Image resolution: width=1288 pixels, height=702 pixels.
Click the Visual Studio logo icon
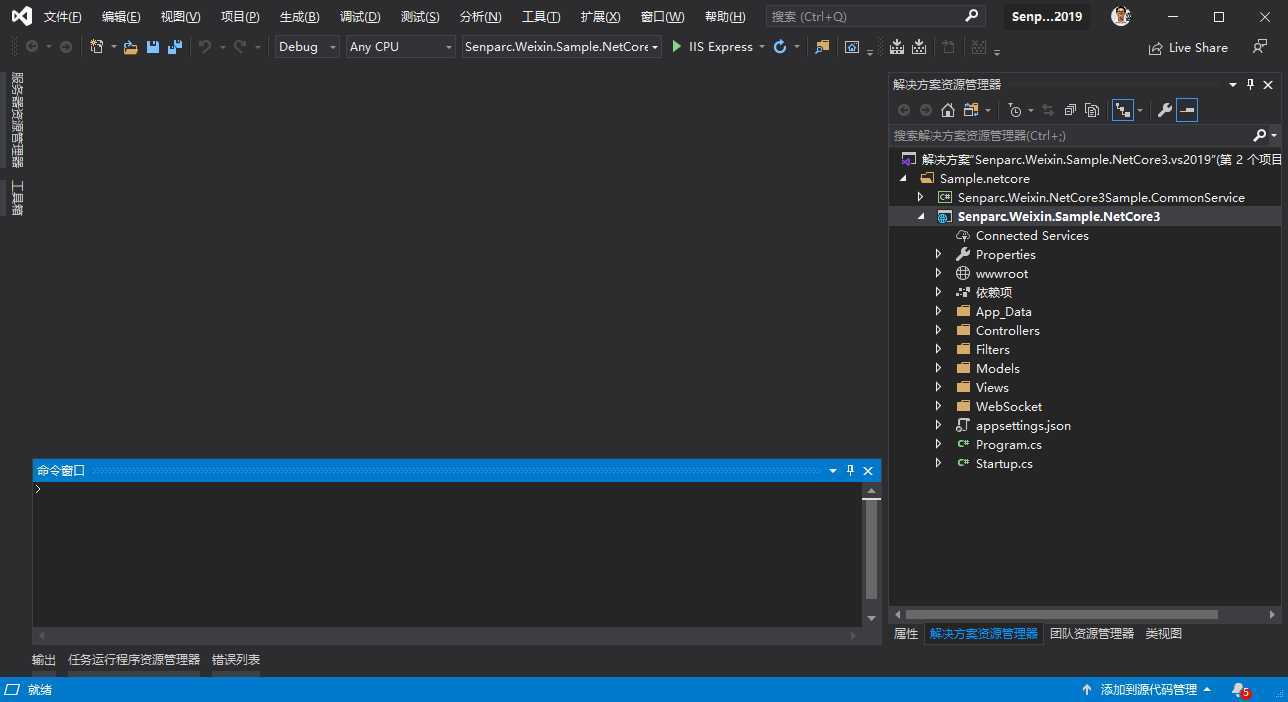pyautogui.click(x=21, y=17)
